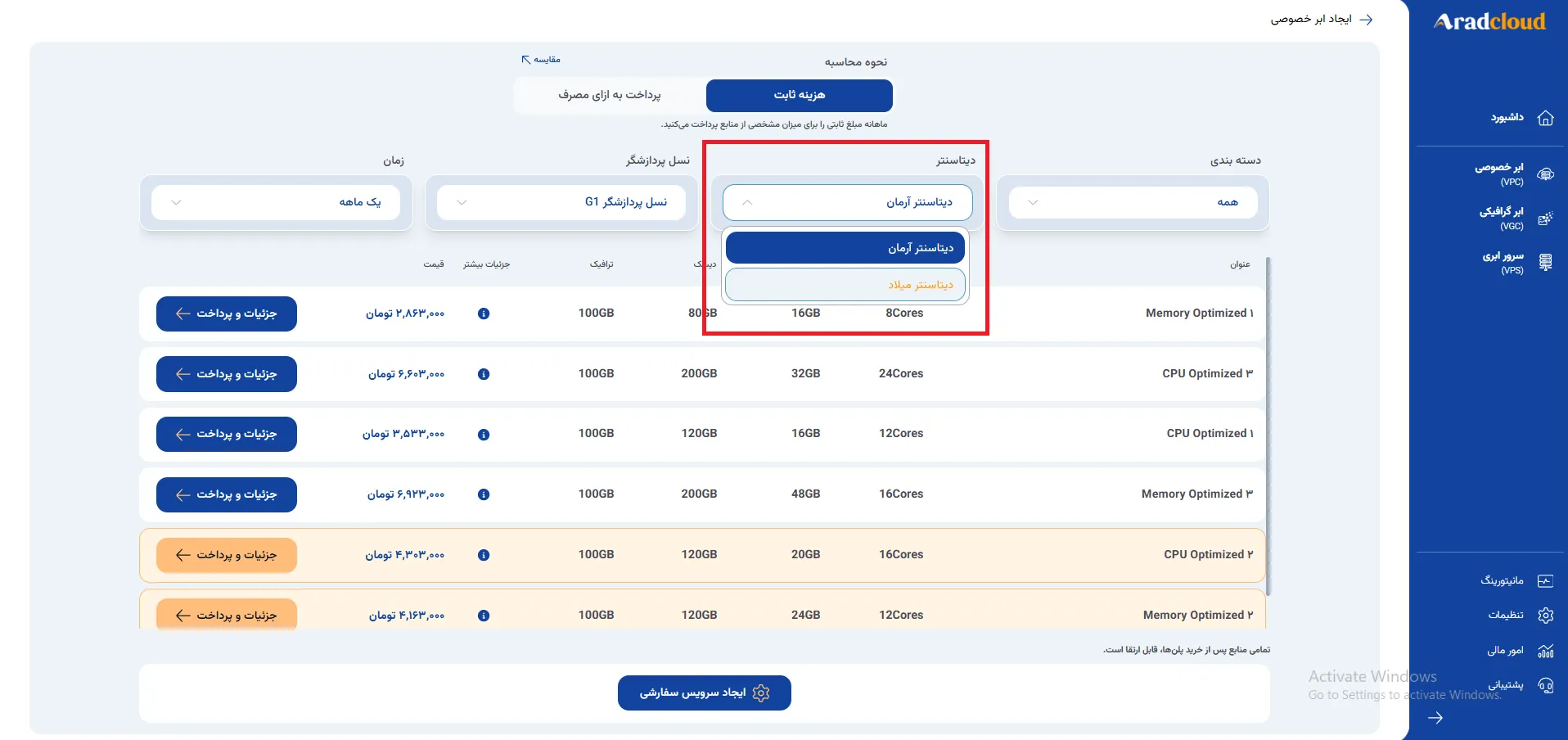Open the تنظیمات settings gear icon
Viewport: 1568px width, 740px height.
[x=1545, y=615]
